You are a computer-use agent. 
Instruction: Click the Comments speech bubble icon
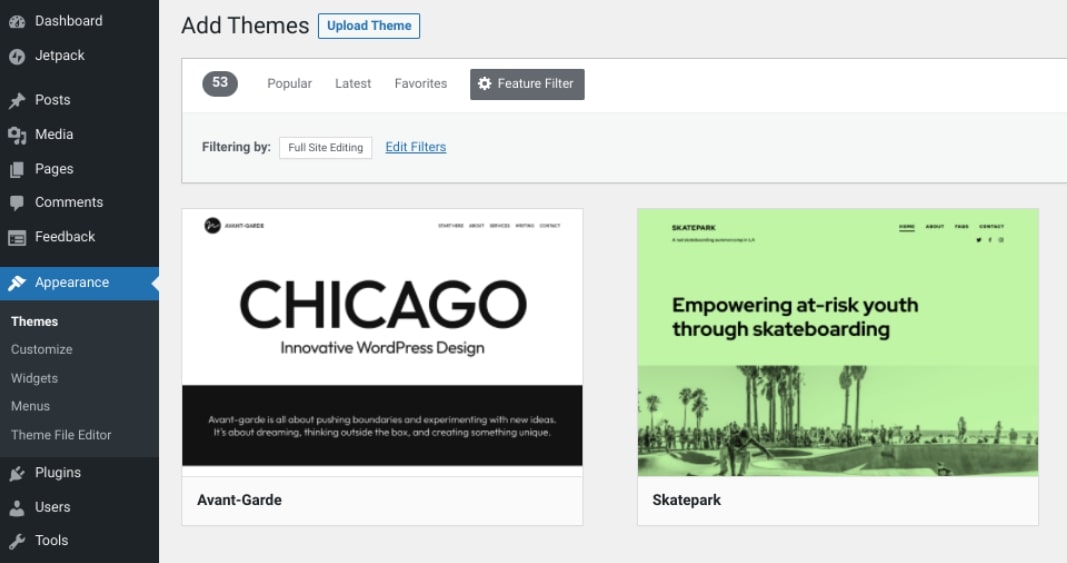point(17,203)
